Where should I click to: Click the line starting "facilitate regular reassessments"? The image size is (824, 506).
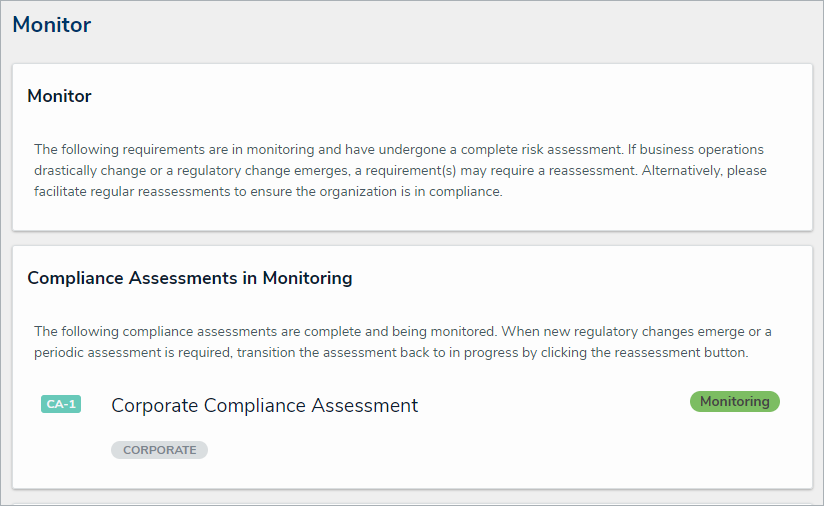(x=267, y=191)
